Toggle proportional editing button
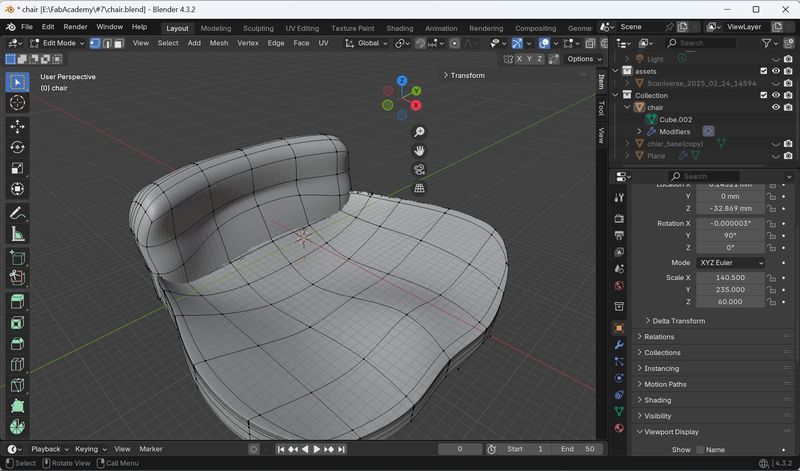Screen dimensions: 800x471 click(x=455, y=43)
